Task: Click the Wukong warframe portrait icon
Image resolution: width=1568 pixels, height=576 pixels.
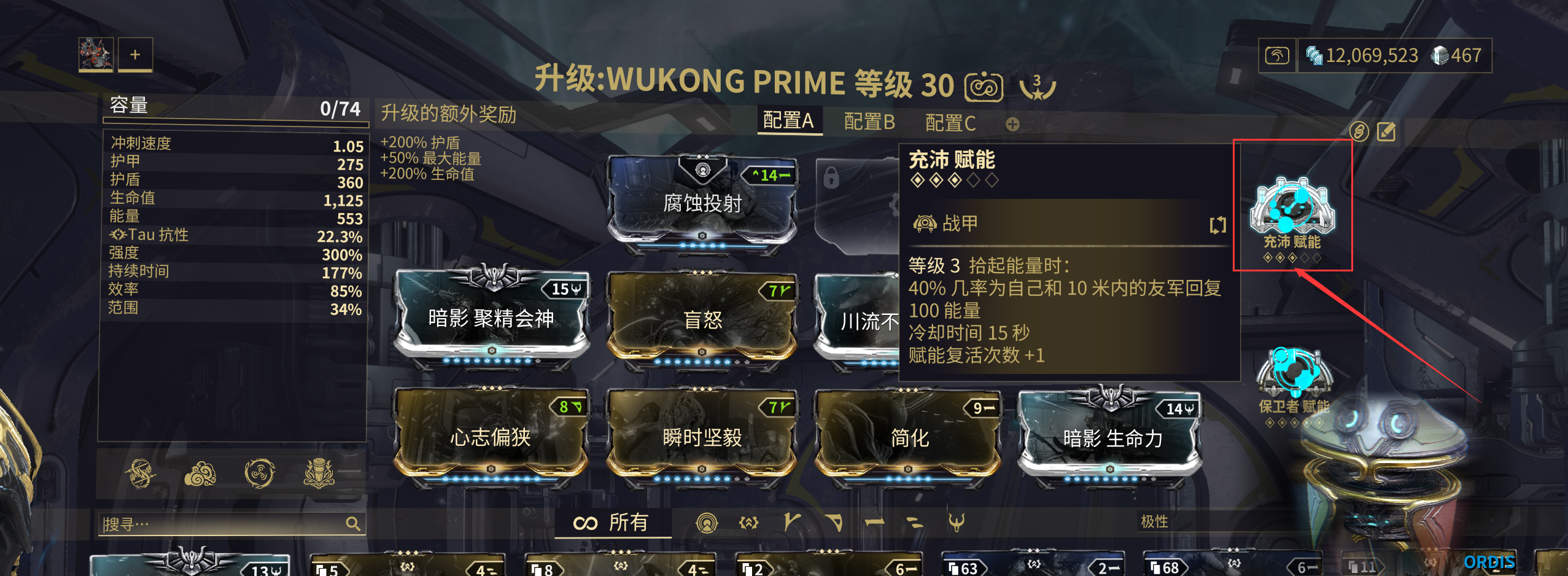Action: pyautogui.click(x=96, y=54)
